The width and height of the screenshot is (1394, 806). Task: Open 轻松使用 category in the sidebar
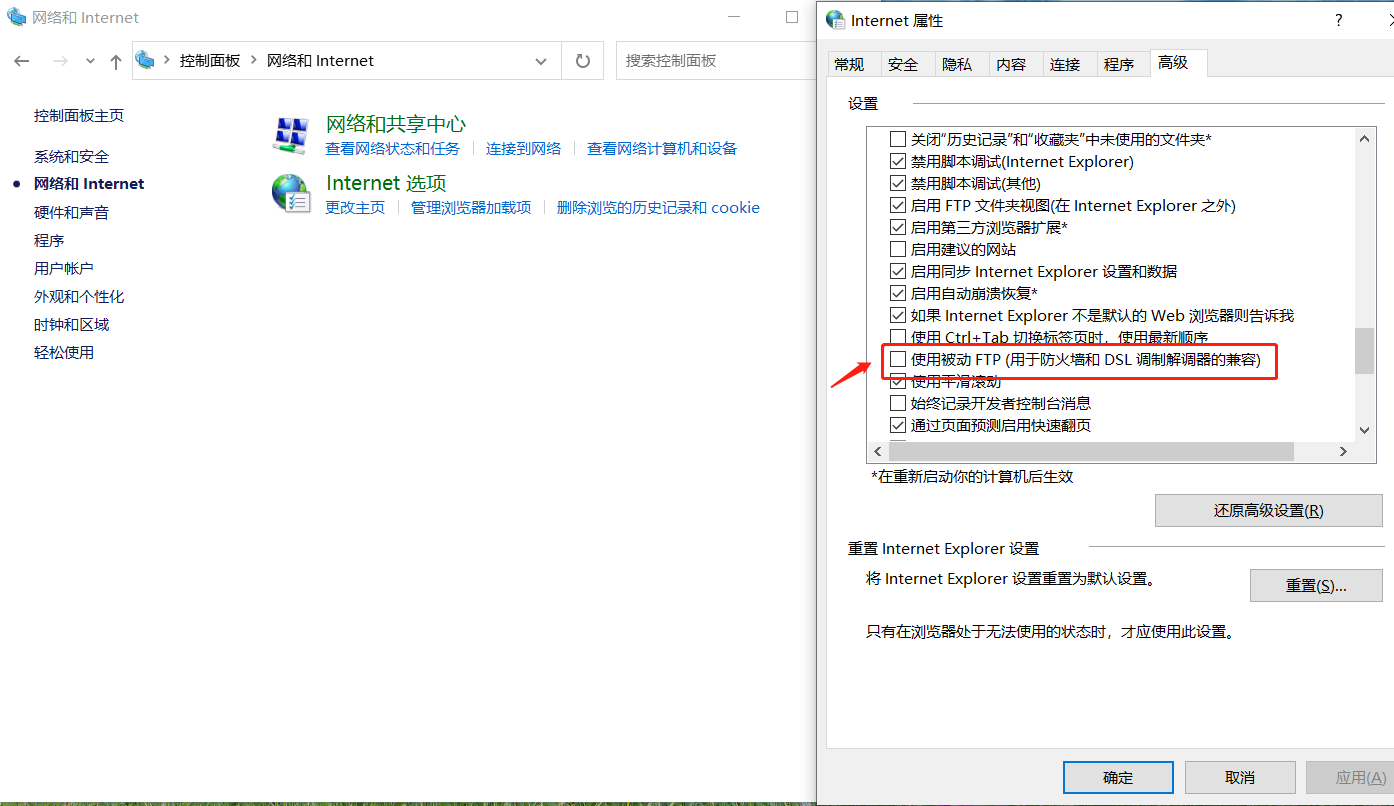pos(64,353)
